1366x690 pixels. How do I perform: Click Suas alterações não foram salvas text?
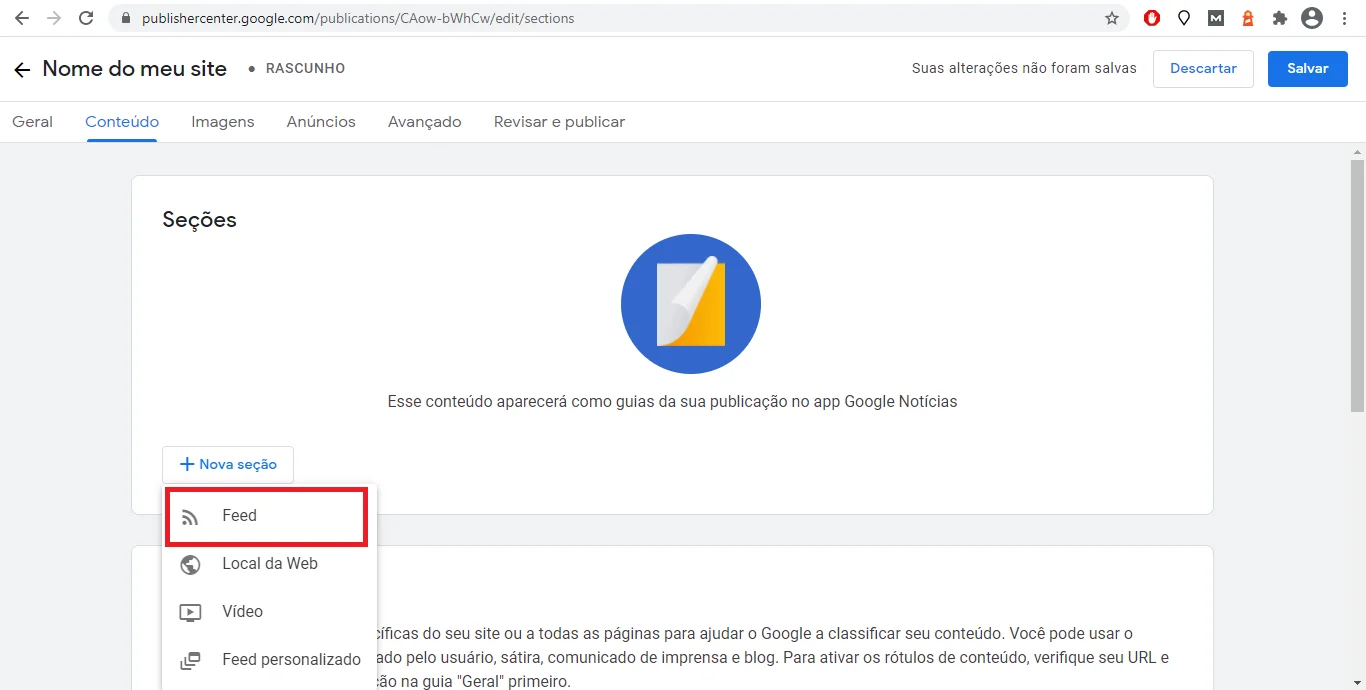pos(1024,69)
